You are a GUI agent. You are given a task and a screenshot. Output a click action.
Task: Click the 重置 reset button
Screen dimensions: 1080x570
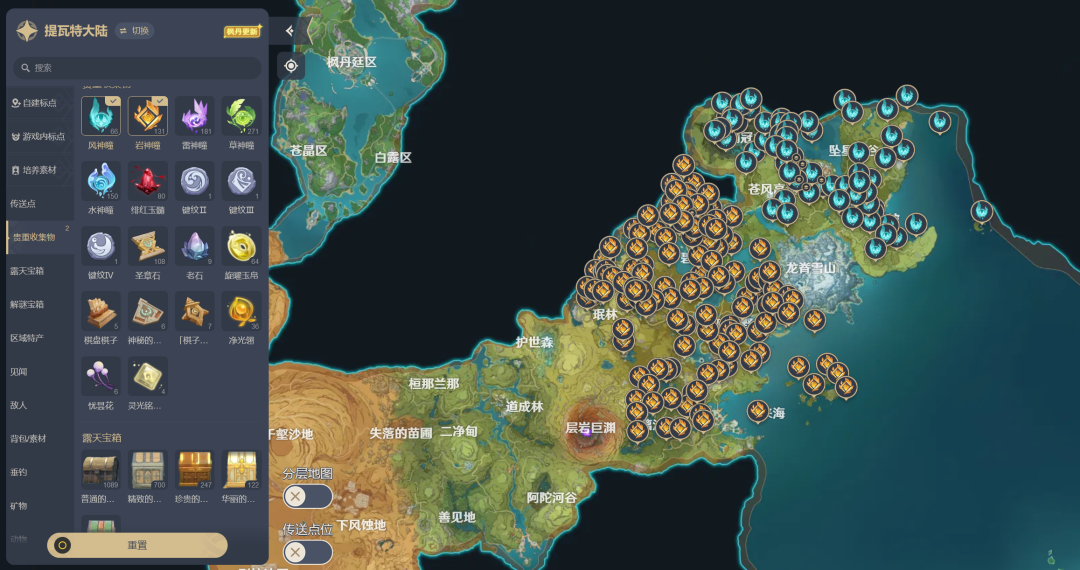click(137, 545)
